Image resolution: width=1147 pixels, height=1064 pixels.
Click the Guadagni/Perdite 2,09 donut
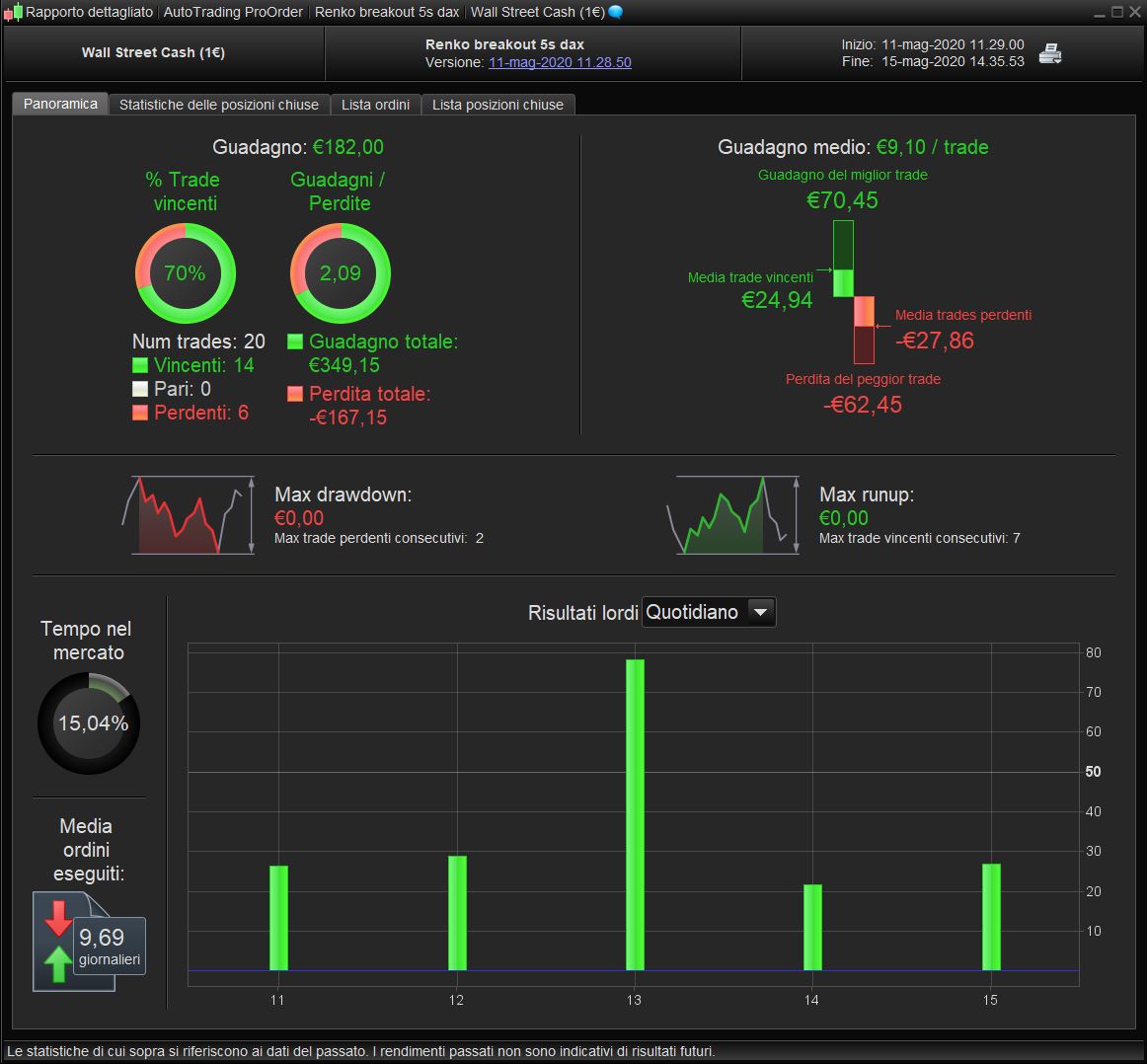[x=341, y=272]
